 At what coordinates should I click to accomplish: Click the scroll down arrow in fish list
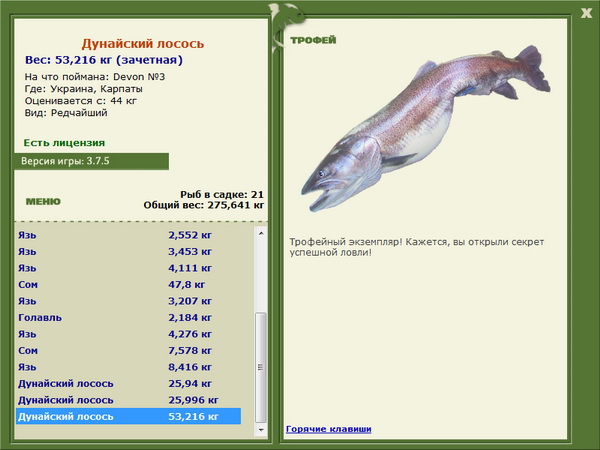click(261, 430)
